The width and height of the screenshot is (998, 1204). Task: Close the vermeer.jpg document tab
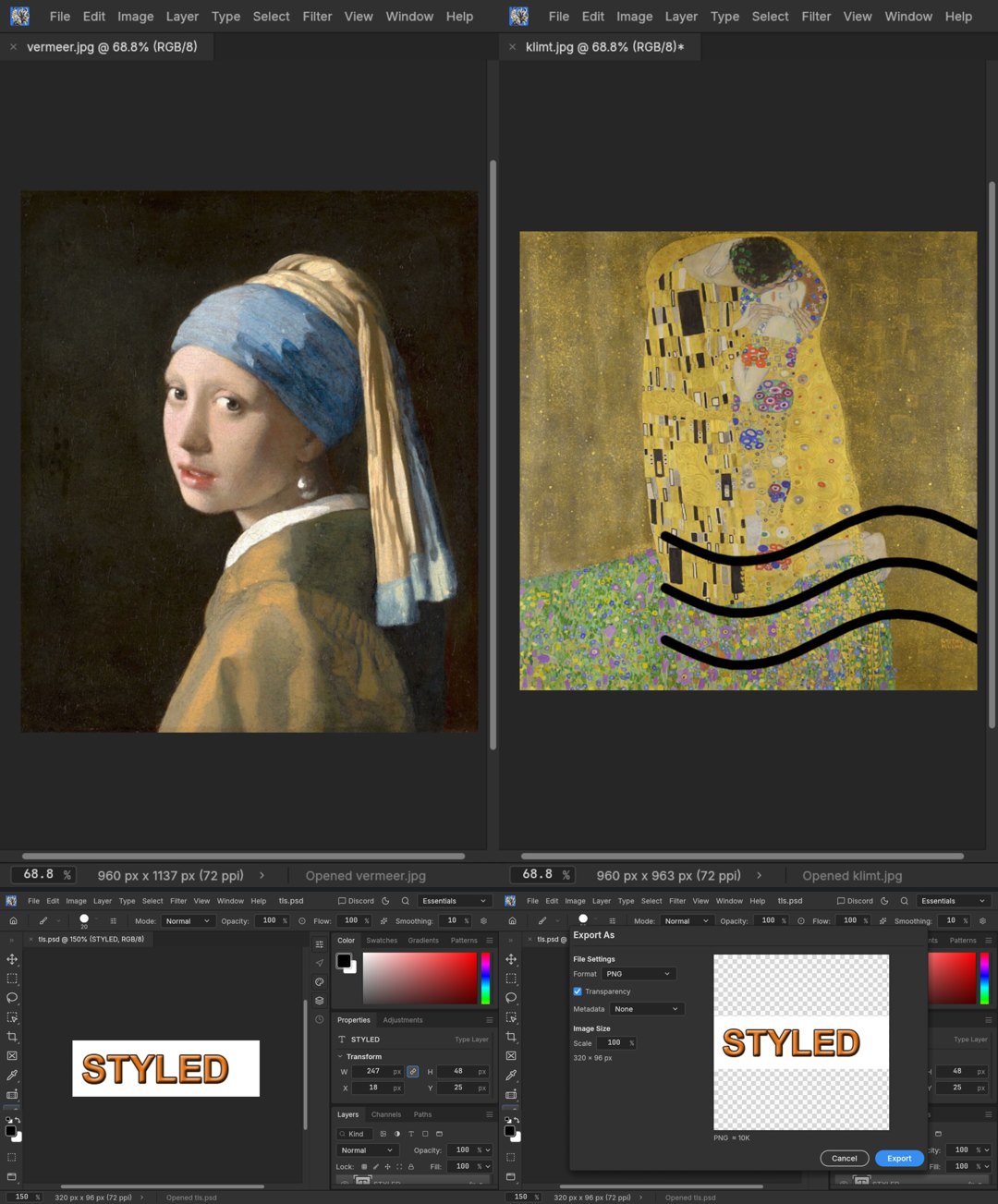13,46
